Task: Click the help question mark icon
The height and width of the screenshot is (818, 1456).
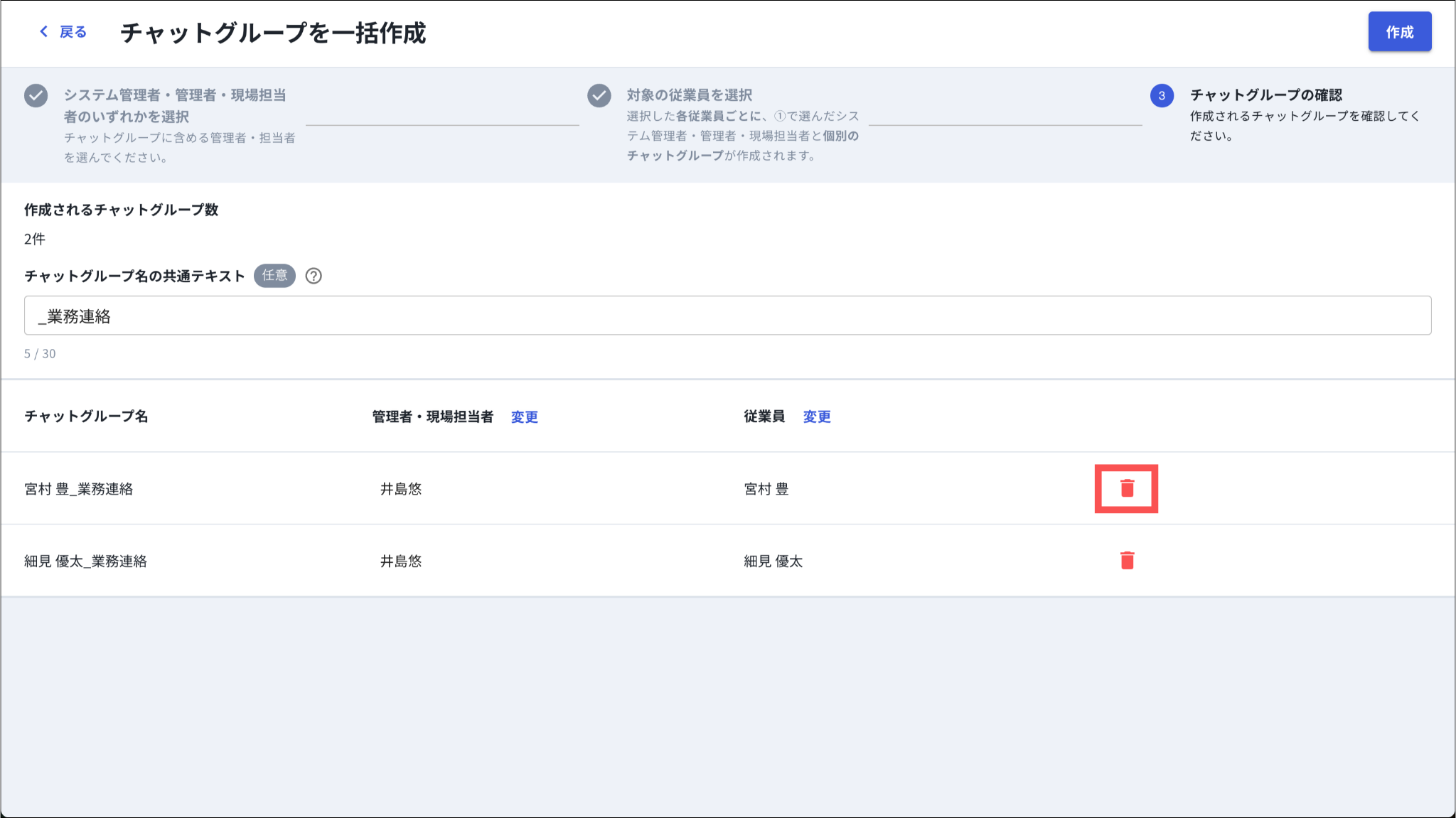Action: [314, 276]
